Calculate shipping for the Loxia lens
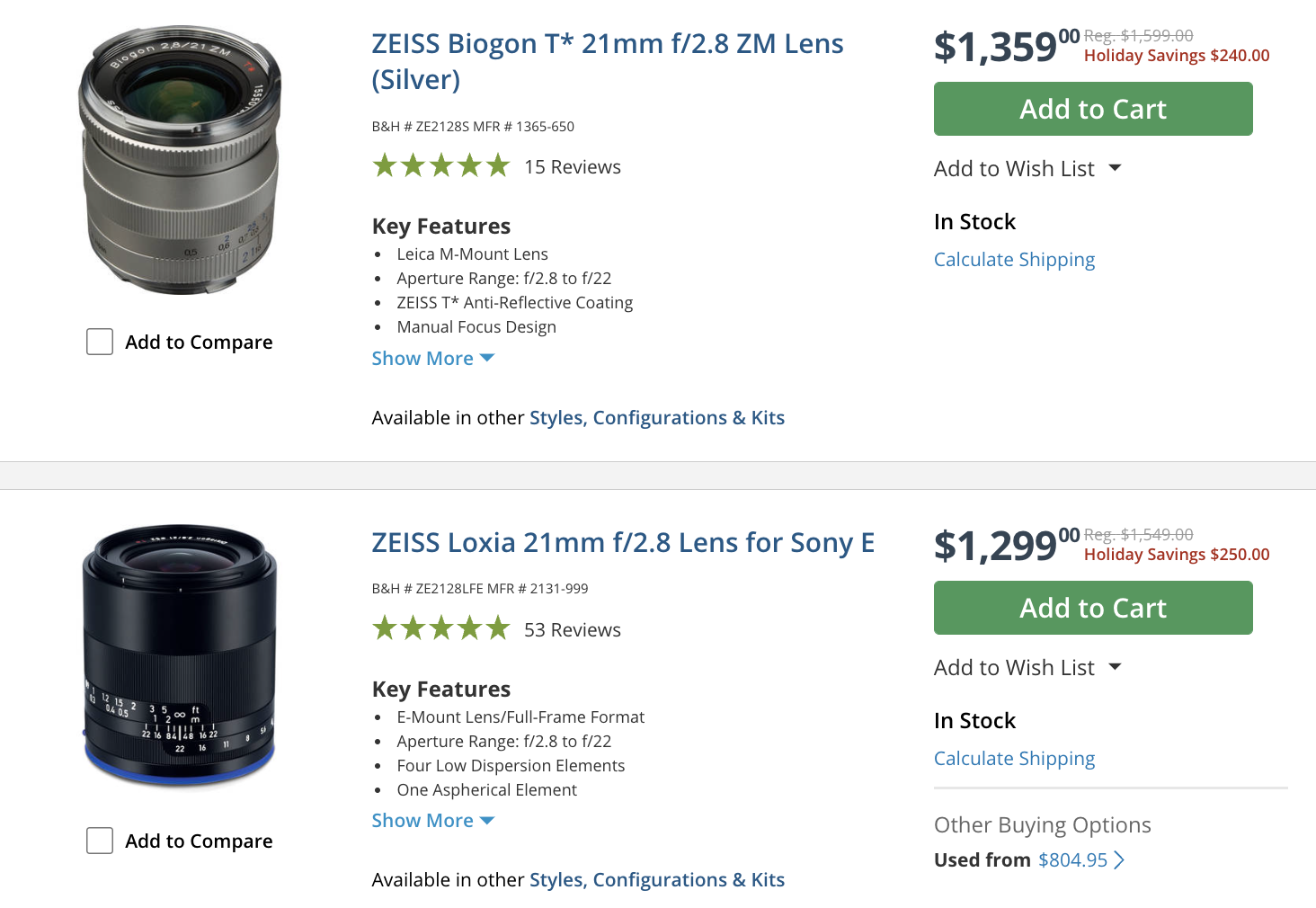Viewport: 1316px width, 908px height. pos(1014,759)
